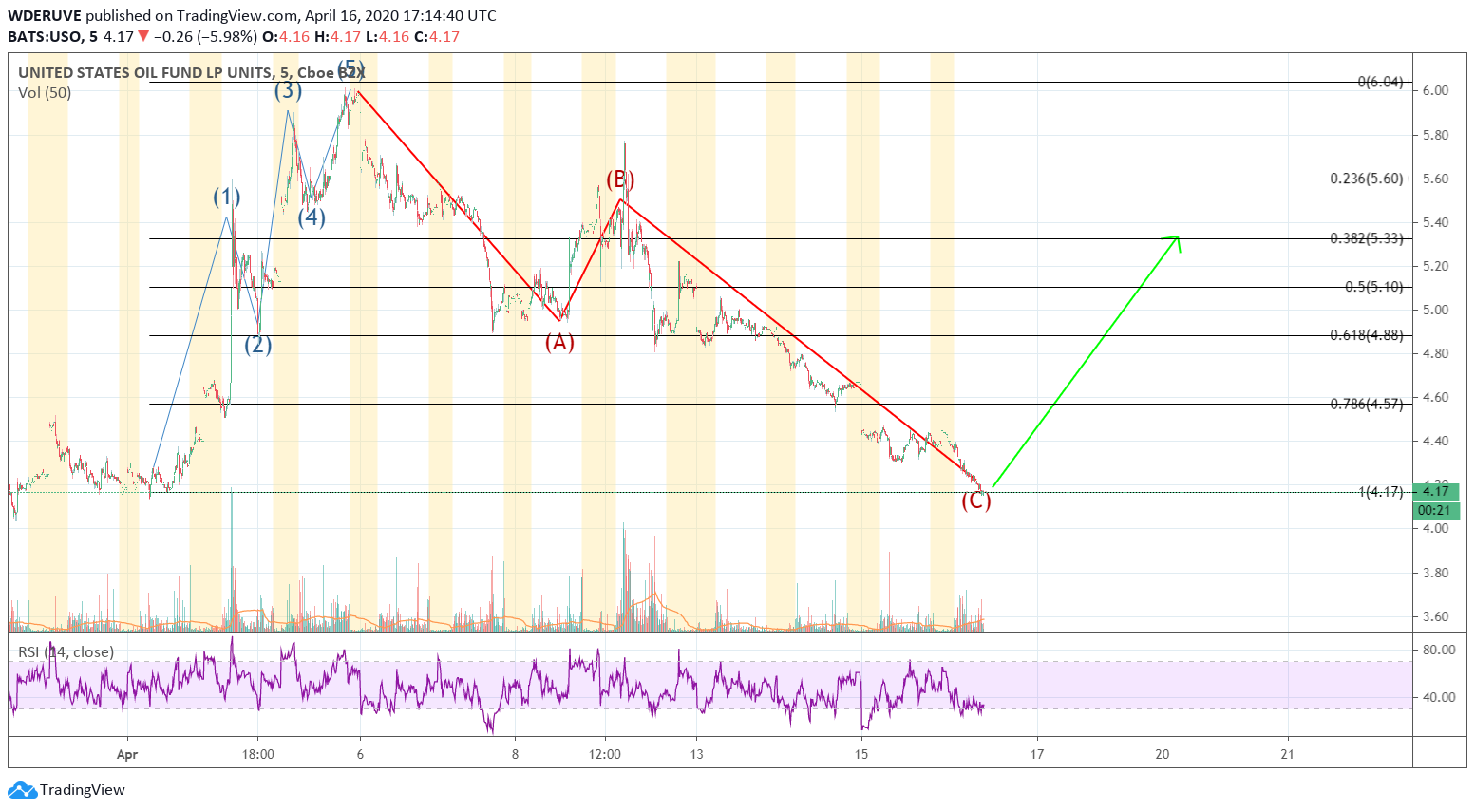
Task: Click the 15 date on time axis
Action: point(861,755)
